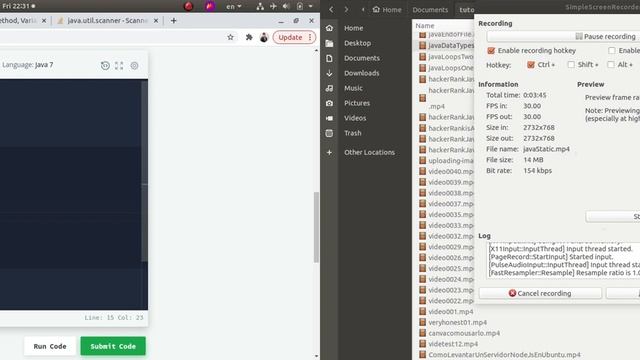
Task: Open Desktop in the Files sidebar
Action: [x=357, y=43]
